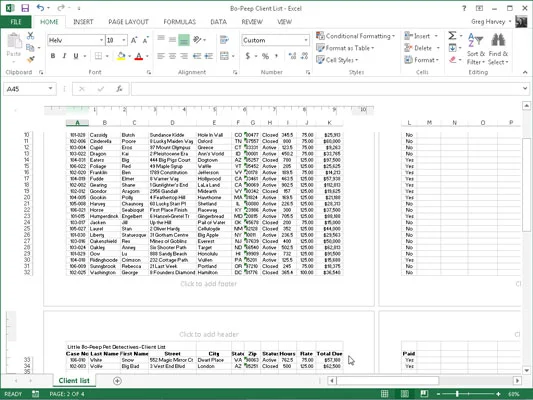Open the Name Box A45 dropdown

(50, 89)
